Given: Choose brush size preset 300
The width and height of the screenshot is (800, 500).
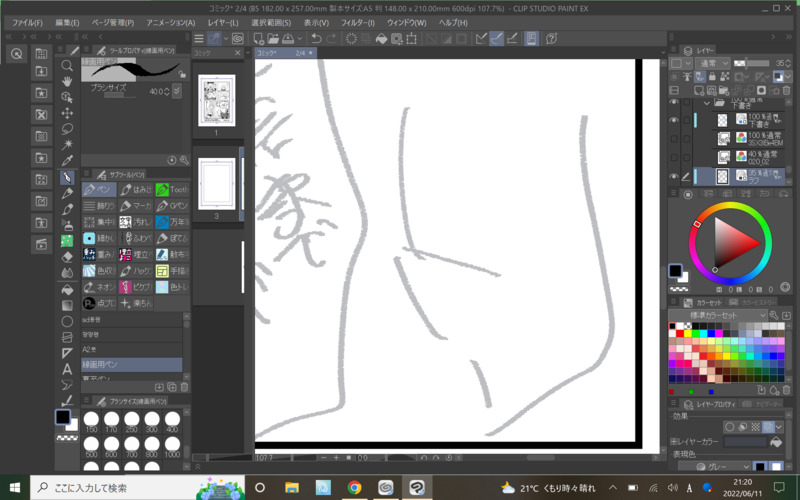Looking at the screenshot, I should [x=152, y=422].
